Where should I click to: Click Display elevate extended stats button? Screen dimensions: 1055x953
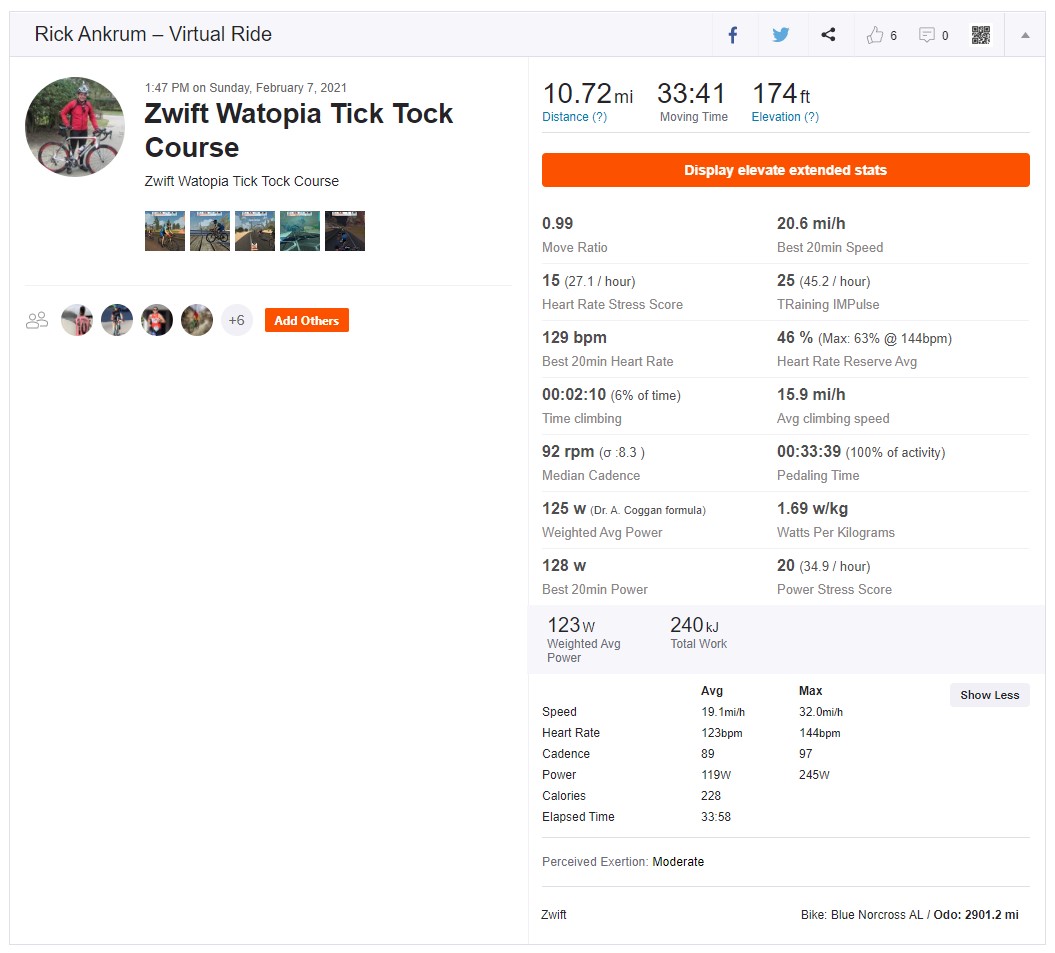tap(785, 170)
